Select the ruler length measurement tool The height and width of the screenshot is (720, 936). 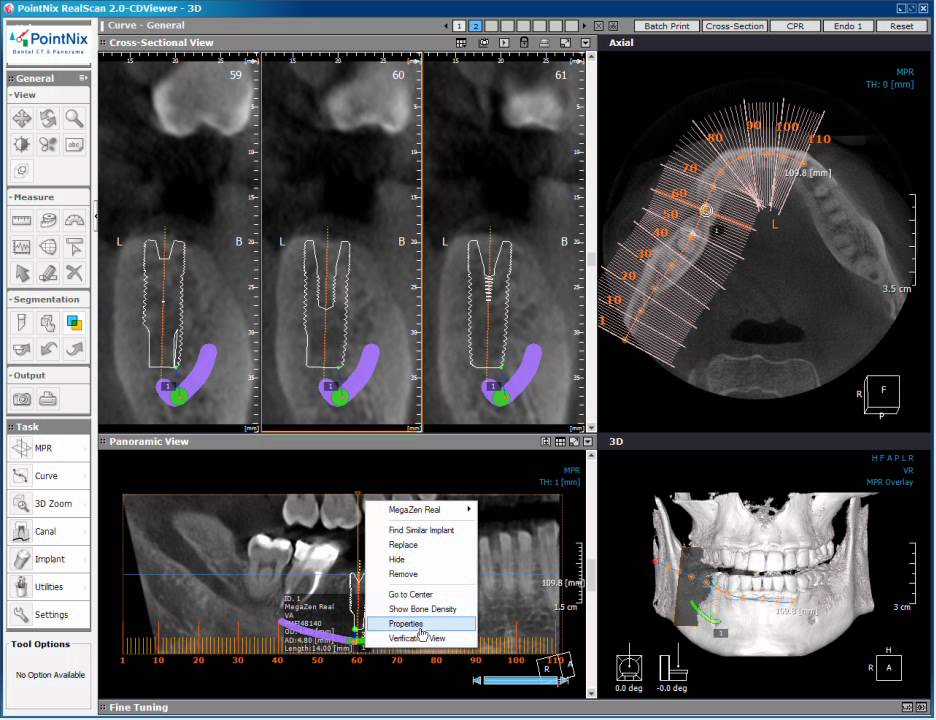tap(22, 220)
